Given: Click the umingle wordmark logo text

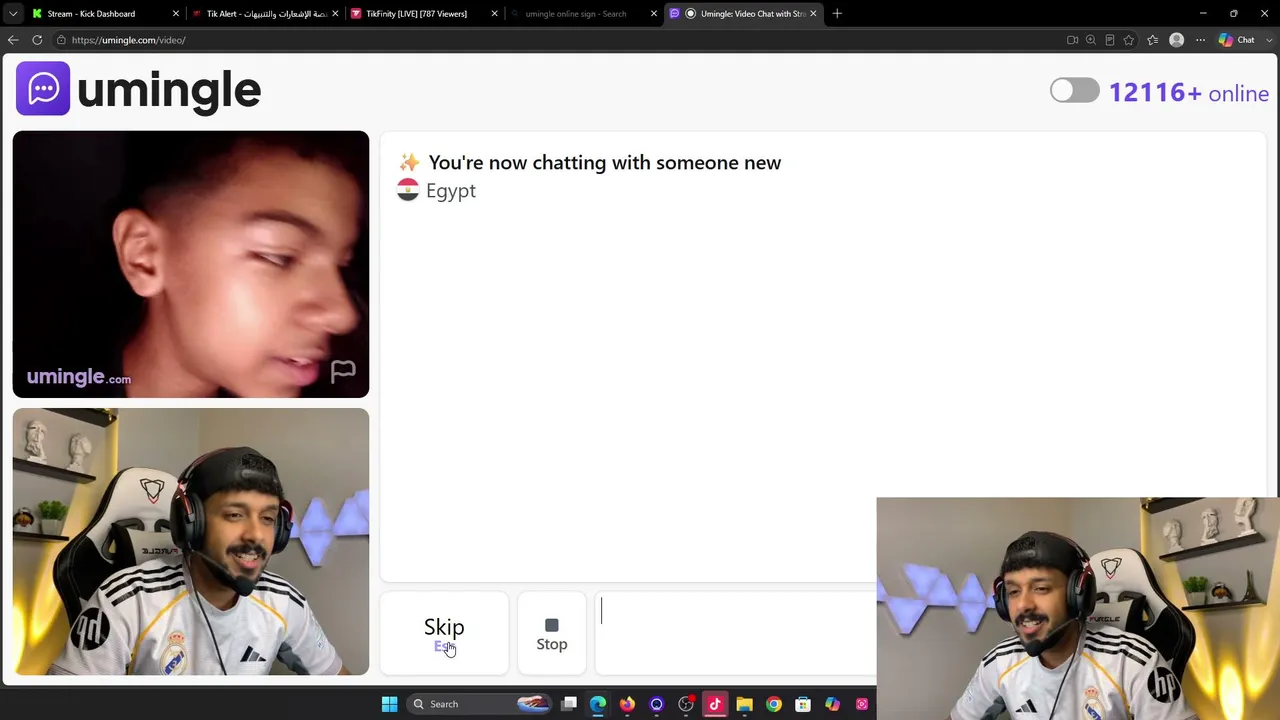Looking at the screenshot, I should [169, 90].
